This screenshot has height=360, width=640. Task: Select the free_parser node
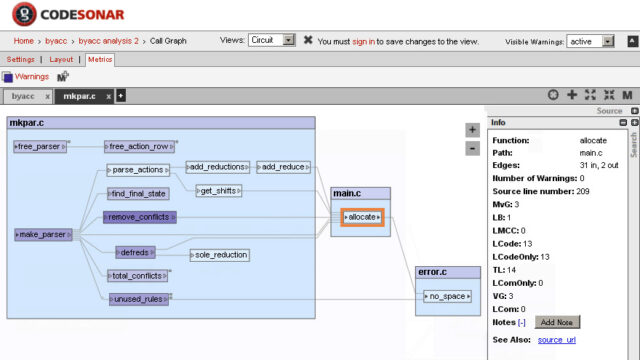pos(40,147)
